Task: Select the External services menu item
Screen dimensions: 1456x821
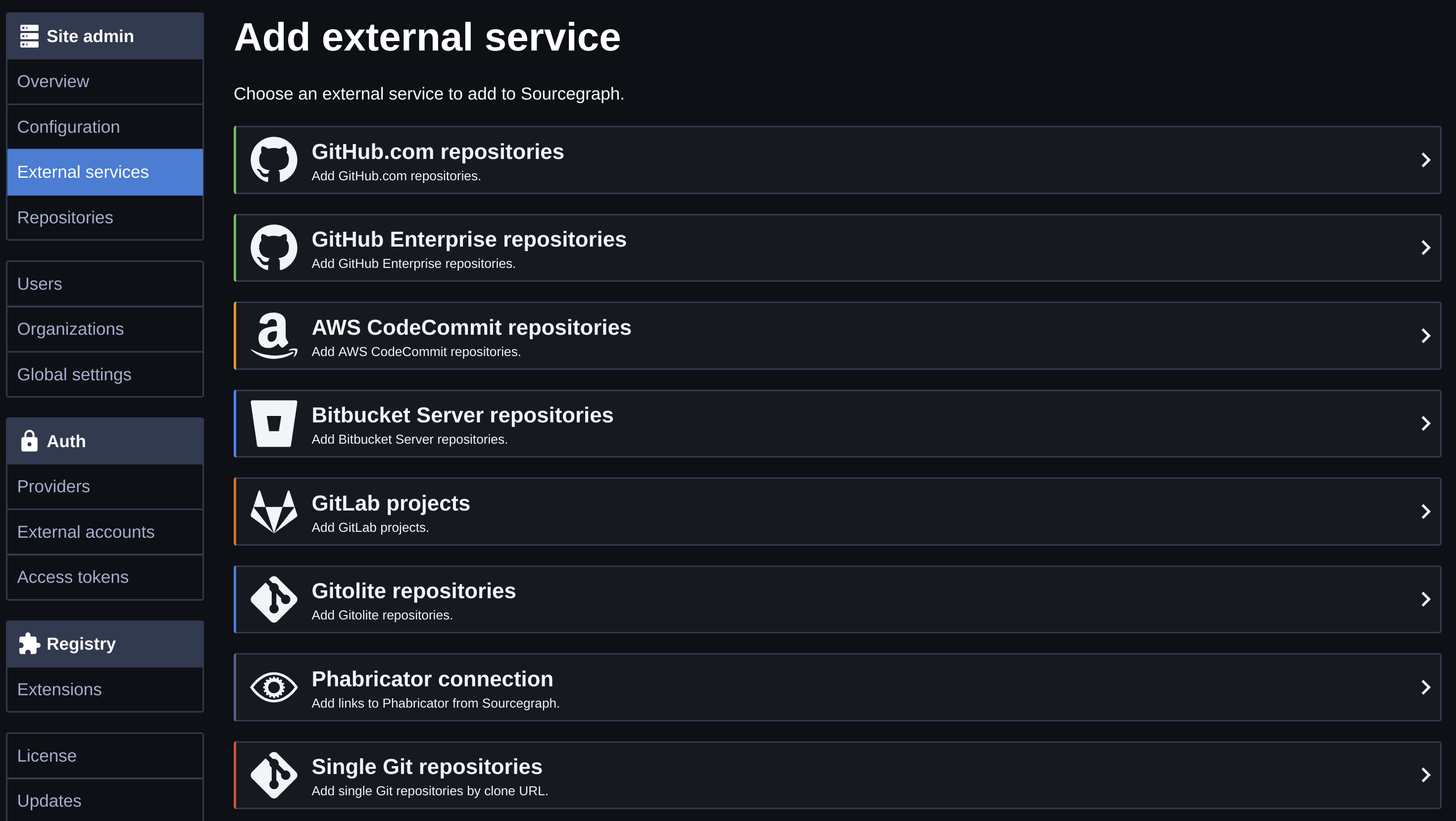Action: click(x=104, y=172)
